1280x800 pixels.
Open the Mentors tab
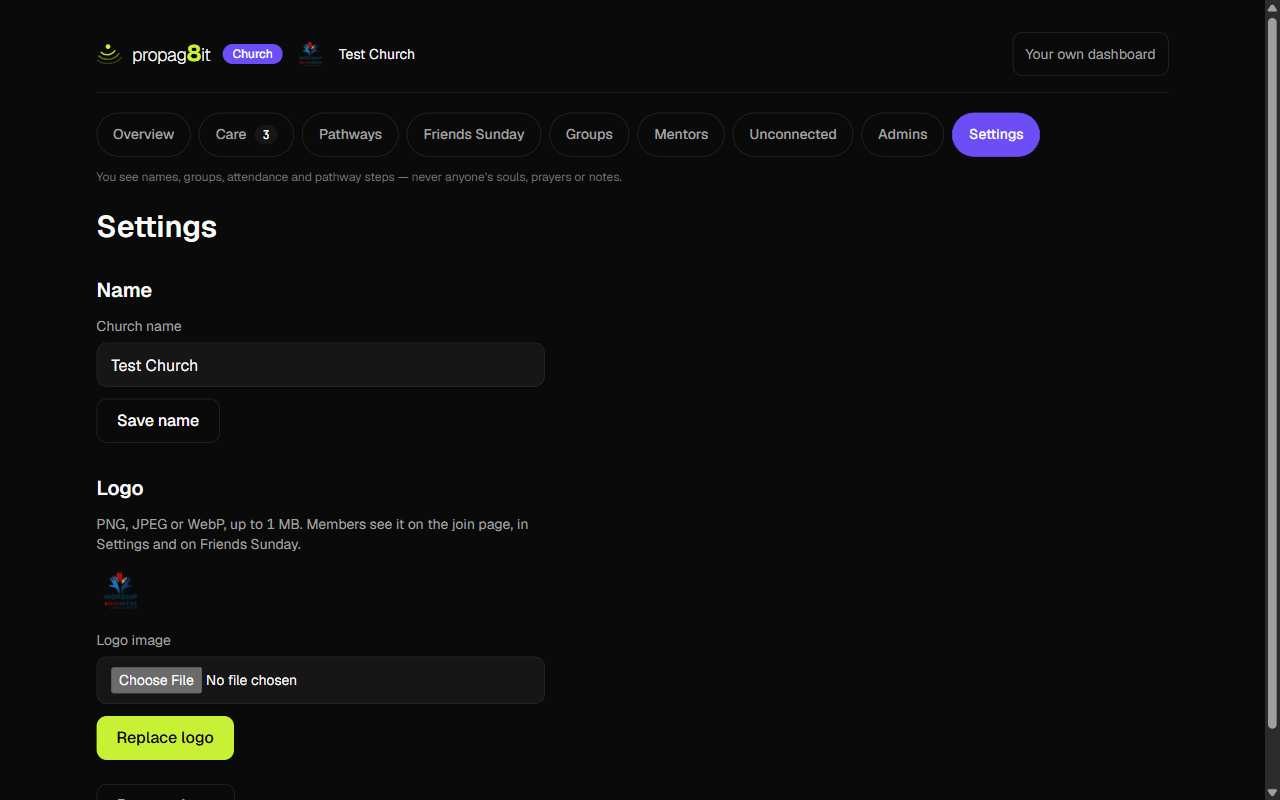coord(681,135)
